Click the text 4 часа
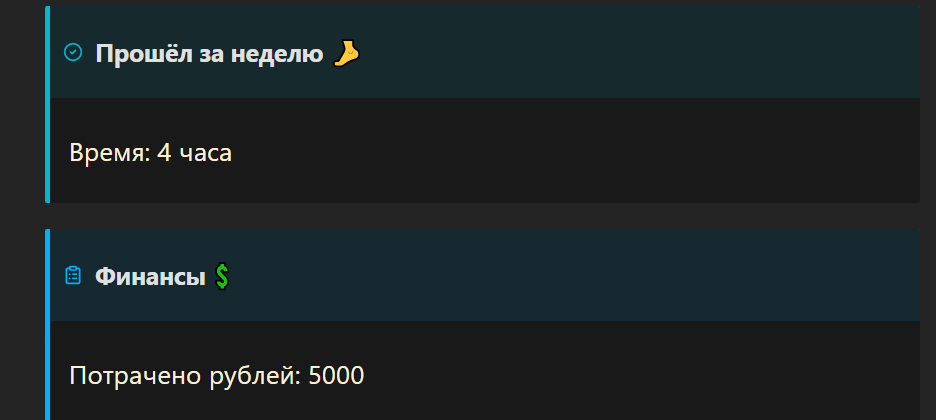Viewport: 936px width, 420px height. 195,153
